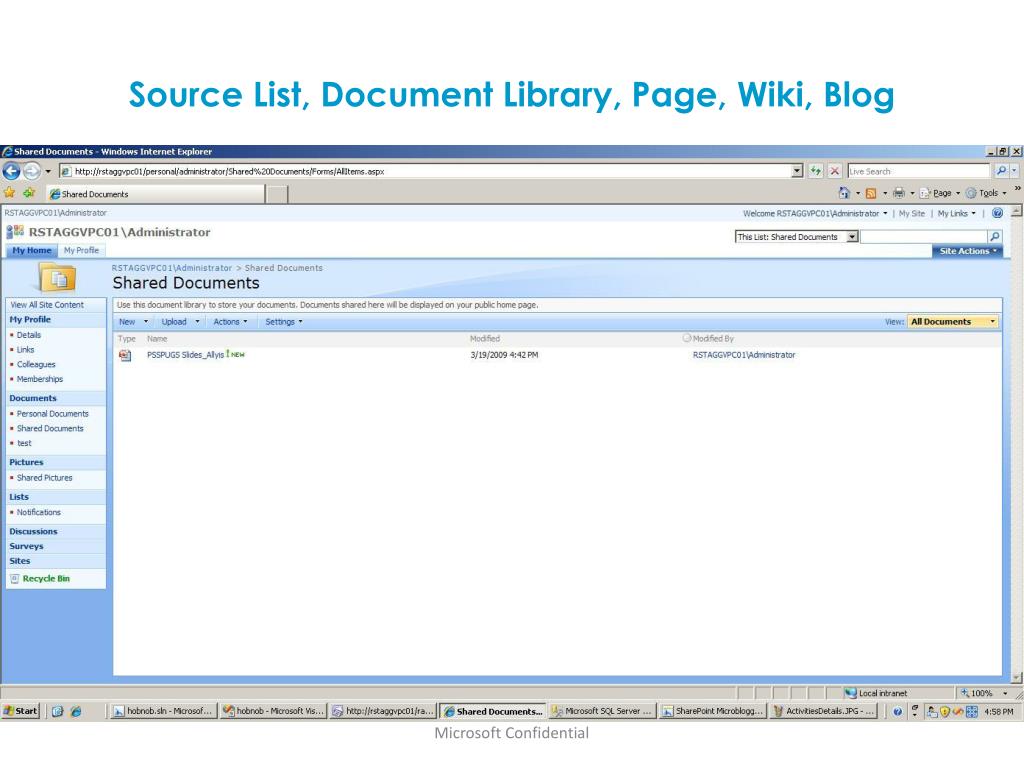The width and height of the screenshot is (1024, 768).
Task: Open Notifications list link
Action: [39, 513]
